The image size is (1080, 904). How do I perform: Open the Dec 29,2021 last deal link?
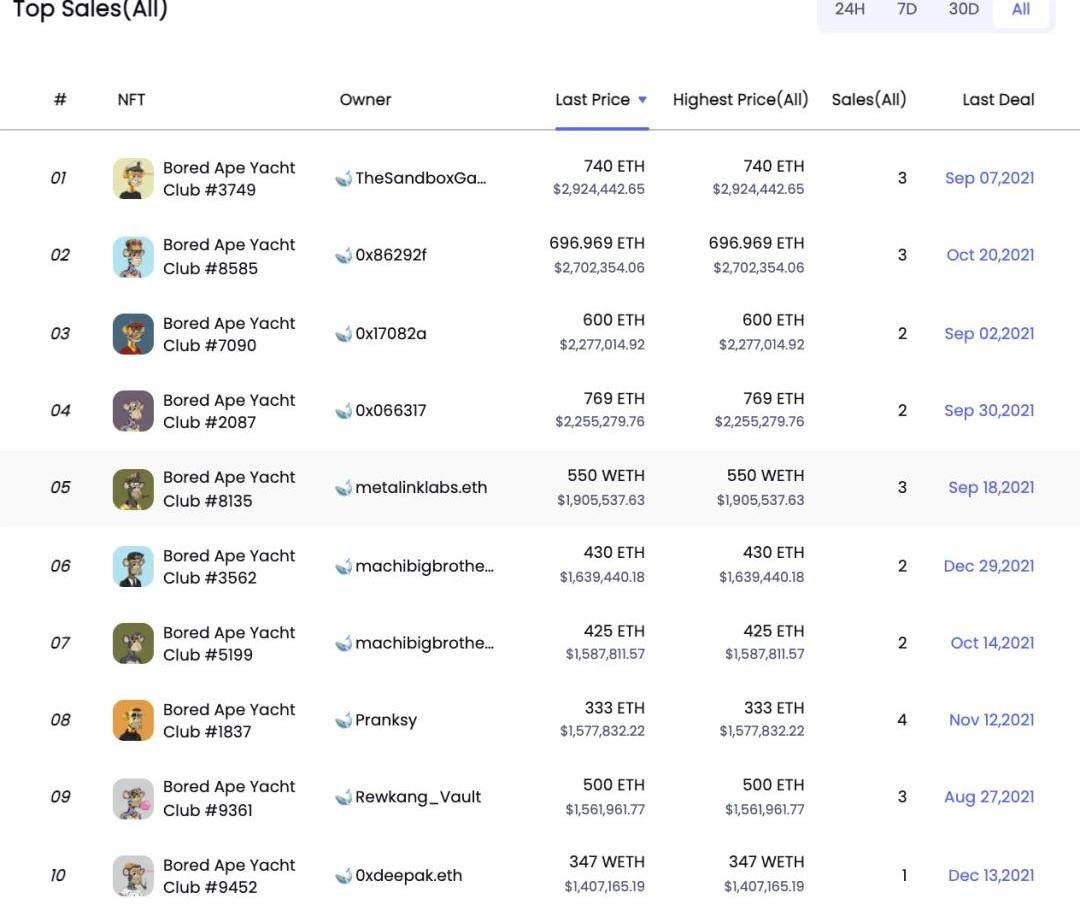pos(988,566)
